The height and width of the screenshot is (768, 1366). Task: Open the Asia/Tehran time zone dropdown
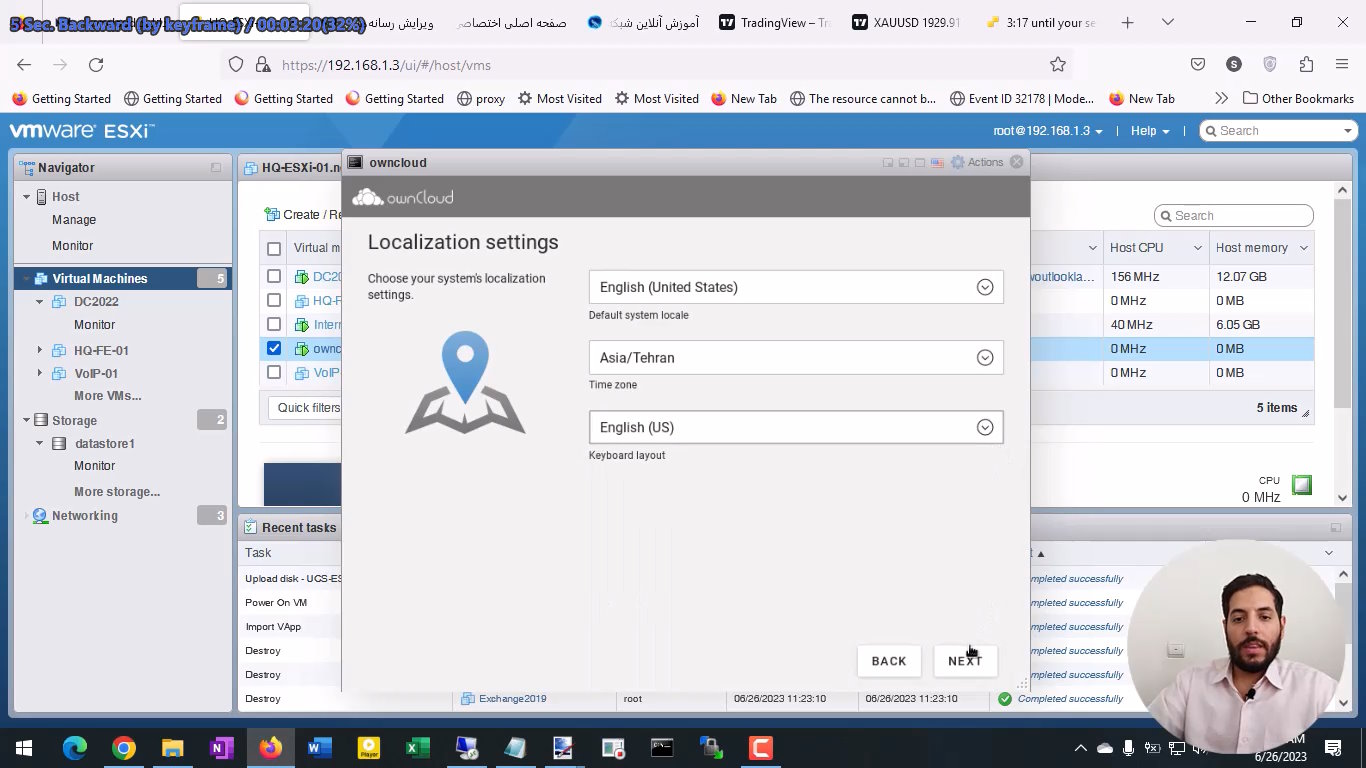tap(796, 357)
